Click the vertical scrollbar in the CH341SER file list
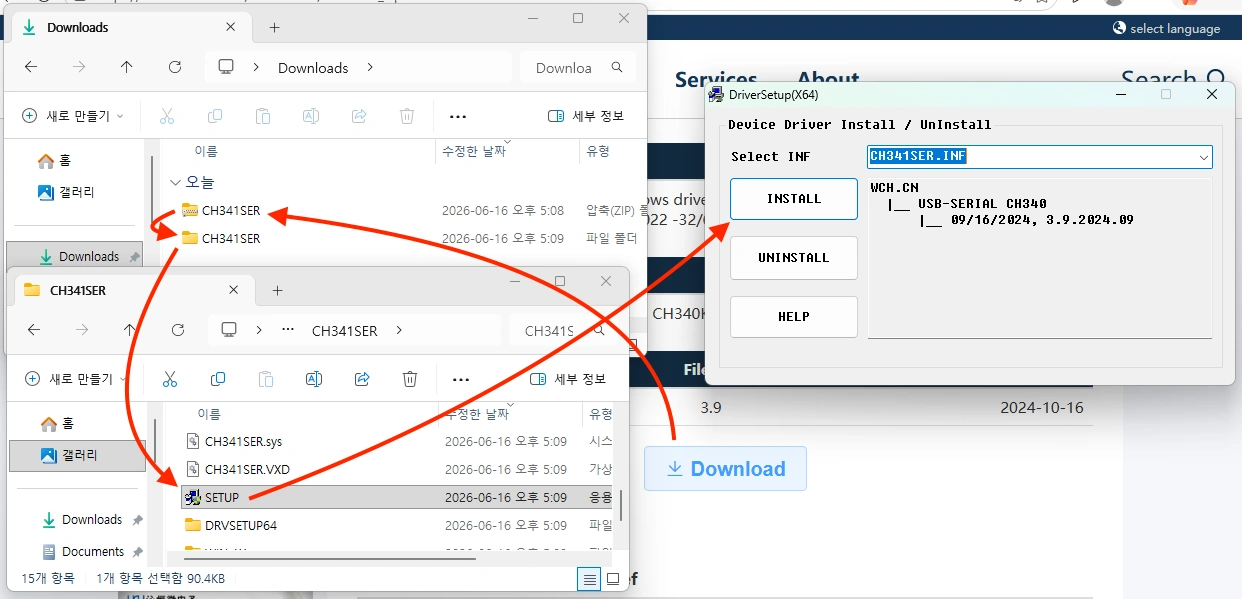 point(621,505)
